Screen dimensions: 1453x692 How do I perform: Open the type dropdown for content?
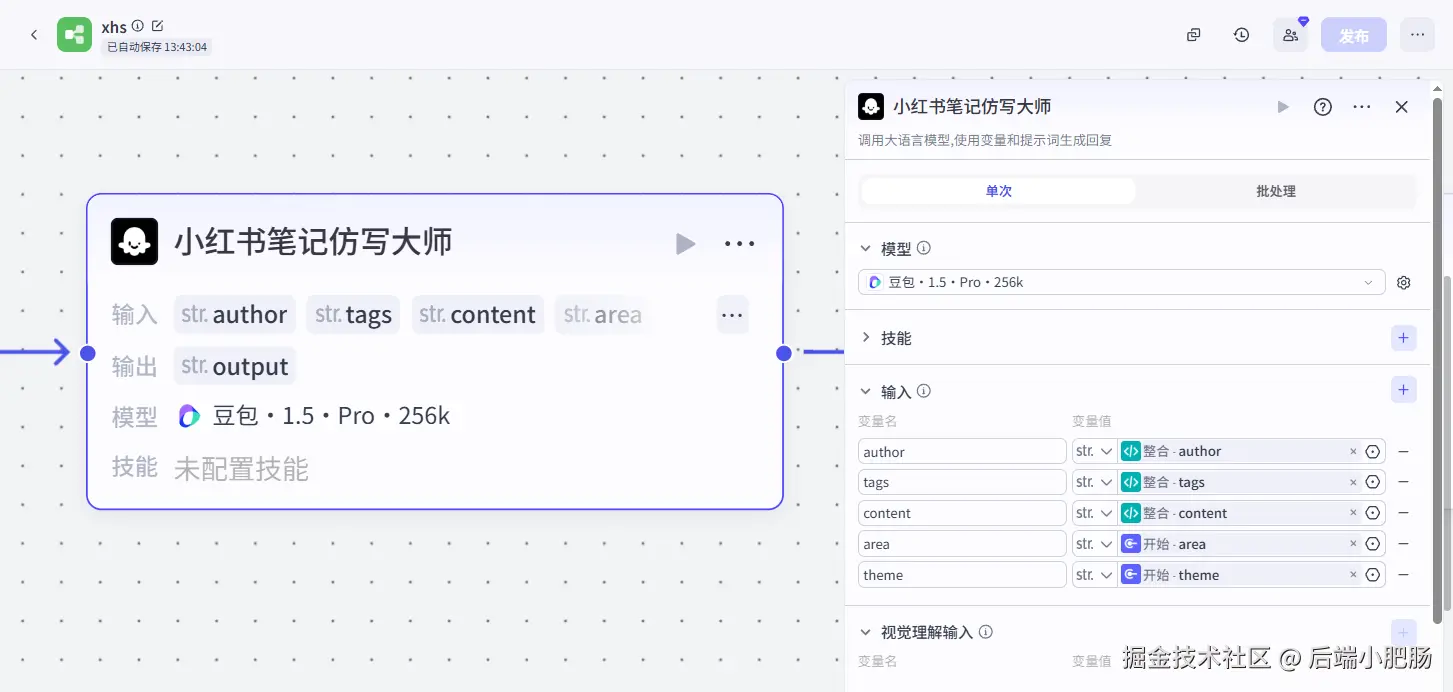pyautogui.click(x=1095, y=513)
